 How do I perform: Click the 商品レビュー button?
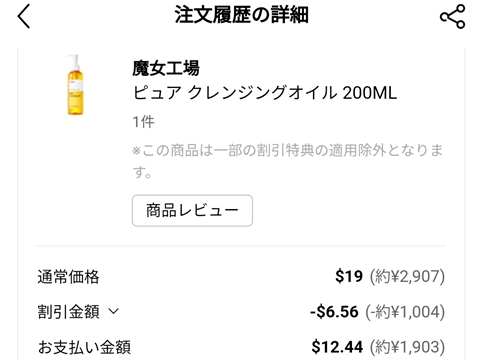pyautogui.click(x=192, y=211)
